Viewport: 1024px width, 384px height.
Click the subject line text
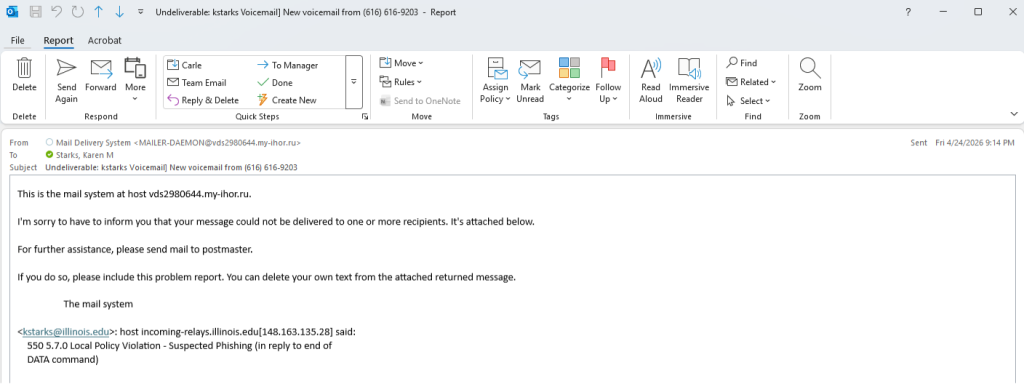click(171, 167)
